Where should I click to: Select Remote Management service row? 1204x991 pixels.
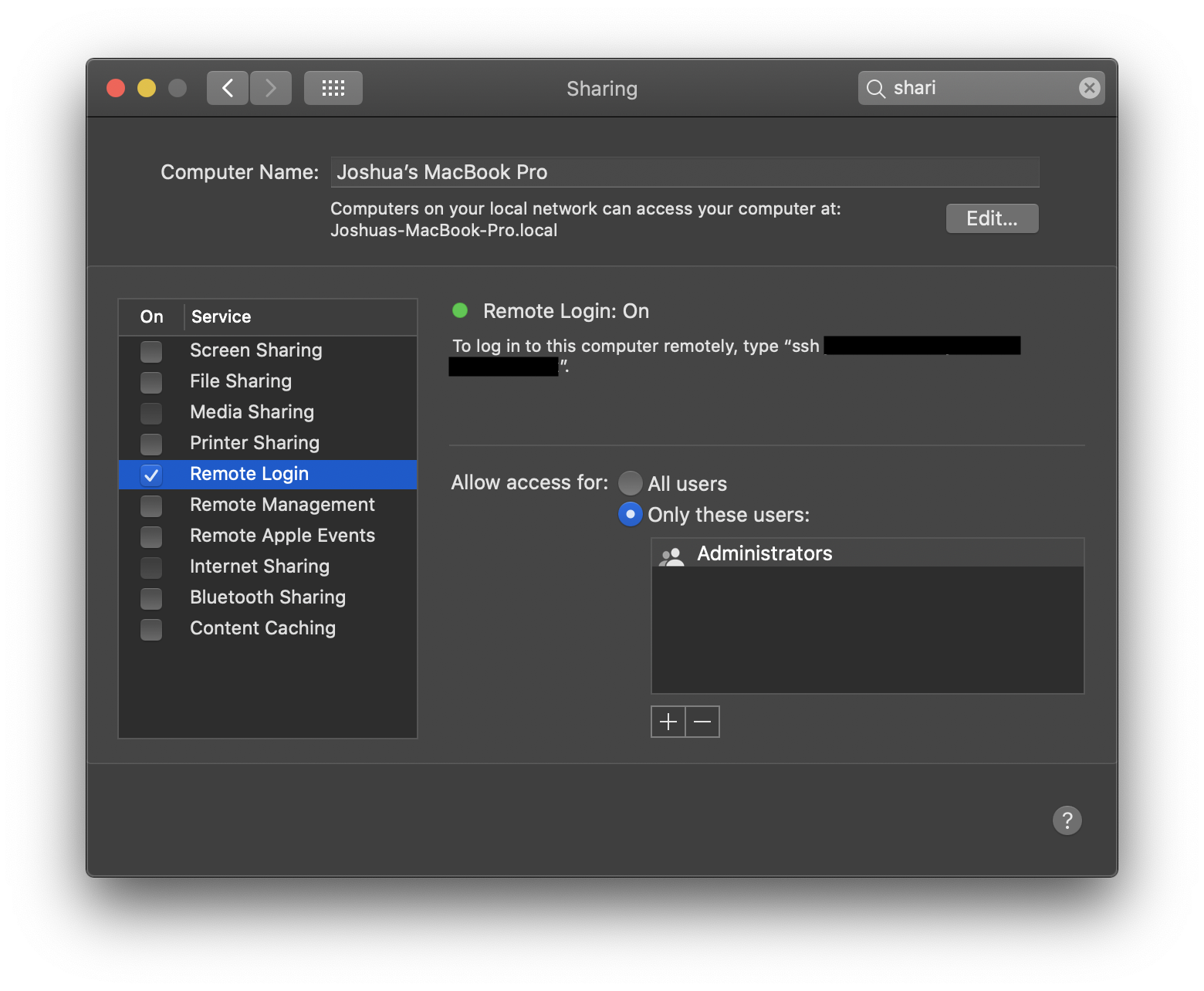click(x=268, y=505)
